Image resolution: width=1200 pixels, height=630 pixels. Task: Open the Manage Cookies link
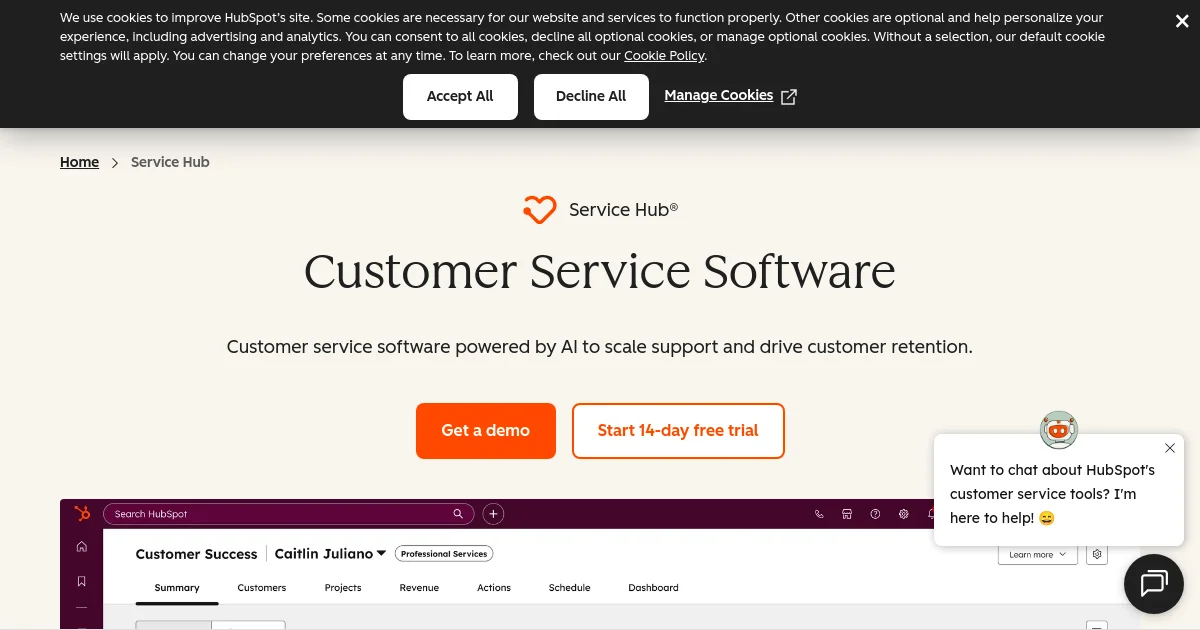click(718, 96)
